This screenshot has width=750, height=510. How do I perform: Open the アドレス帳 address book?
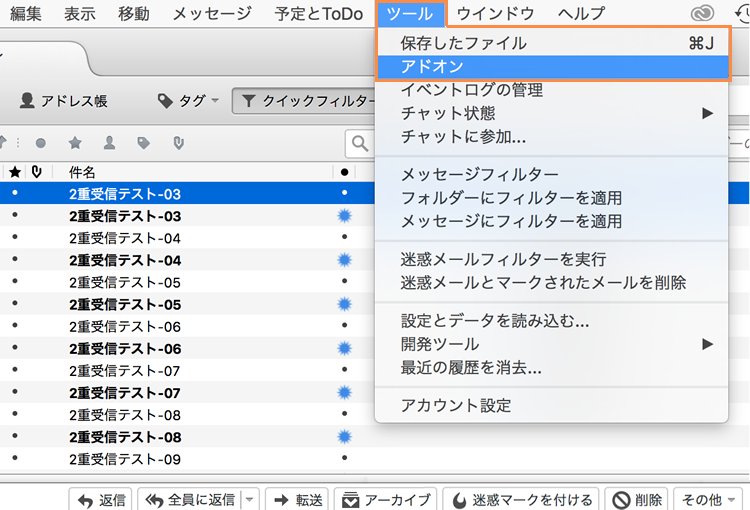[64, 101]
